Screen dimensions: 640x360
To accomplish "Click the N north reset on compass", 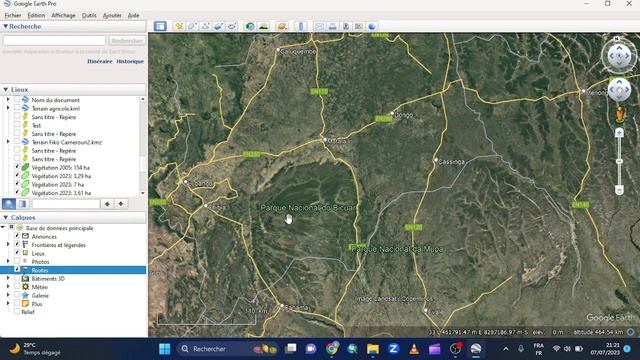I will (x=617, y=39).
